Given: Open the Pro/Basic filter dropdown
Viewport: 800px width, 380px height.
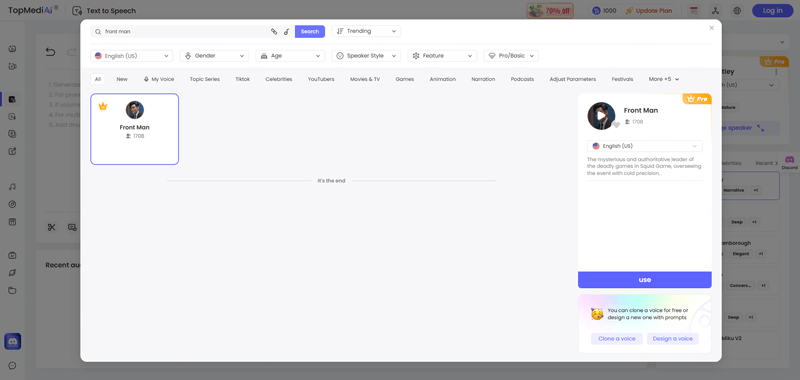Looking at the screenshot, I should 511,56.
